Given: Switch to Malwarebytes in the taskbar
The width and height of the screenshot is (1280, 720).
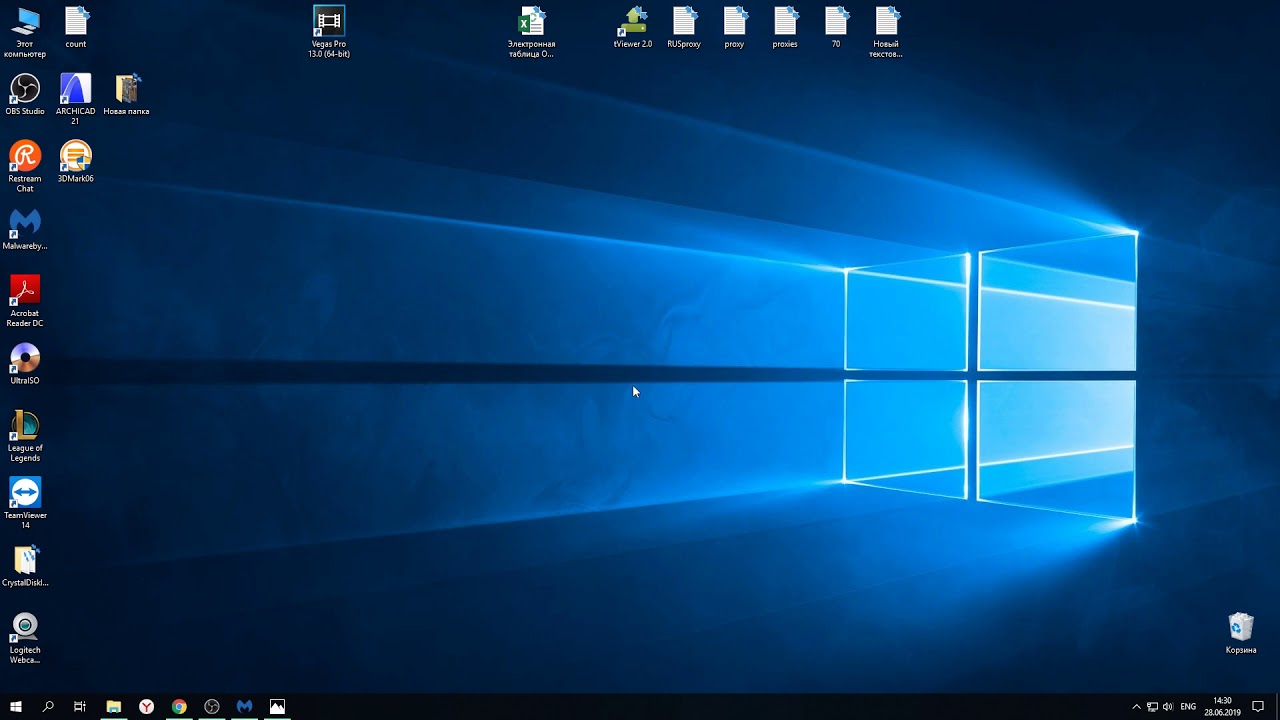Looking at the screenshot, I should 244,706.
